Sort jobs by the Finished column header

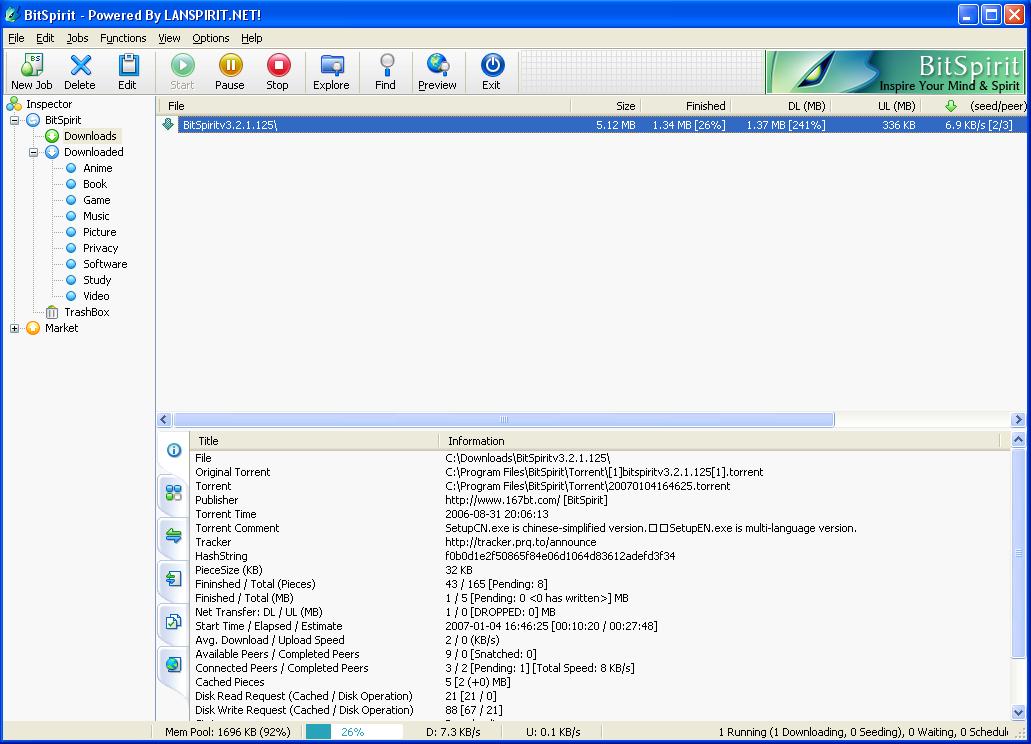tap(685, 106)
